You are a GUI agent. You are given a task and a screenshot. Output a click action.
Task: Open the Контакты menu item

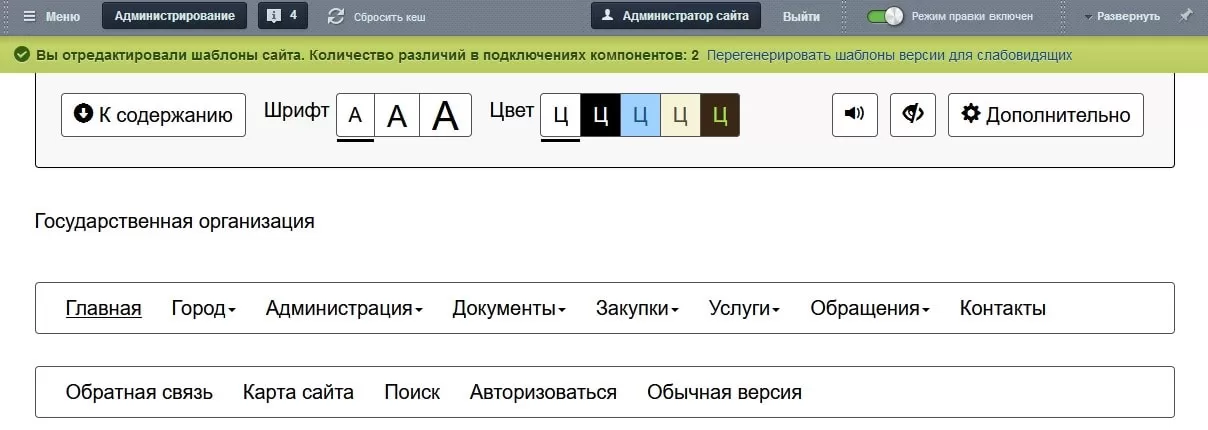[x=1003, y=308]
